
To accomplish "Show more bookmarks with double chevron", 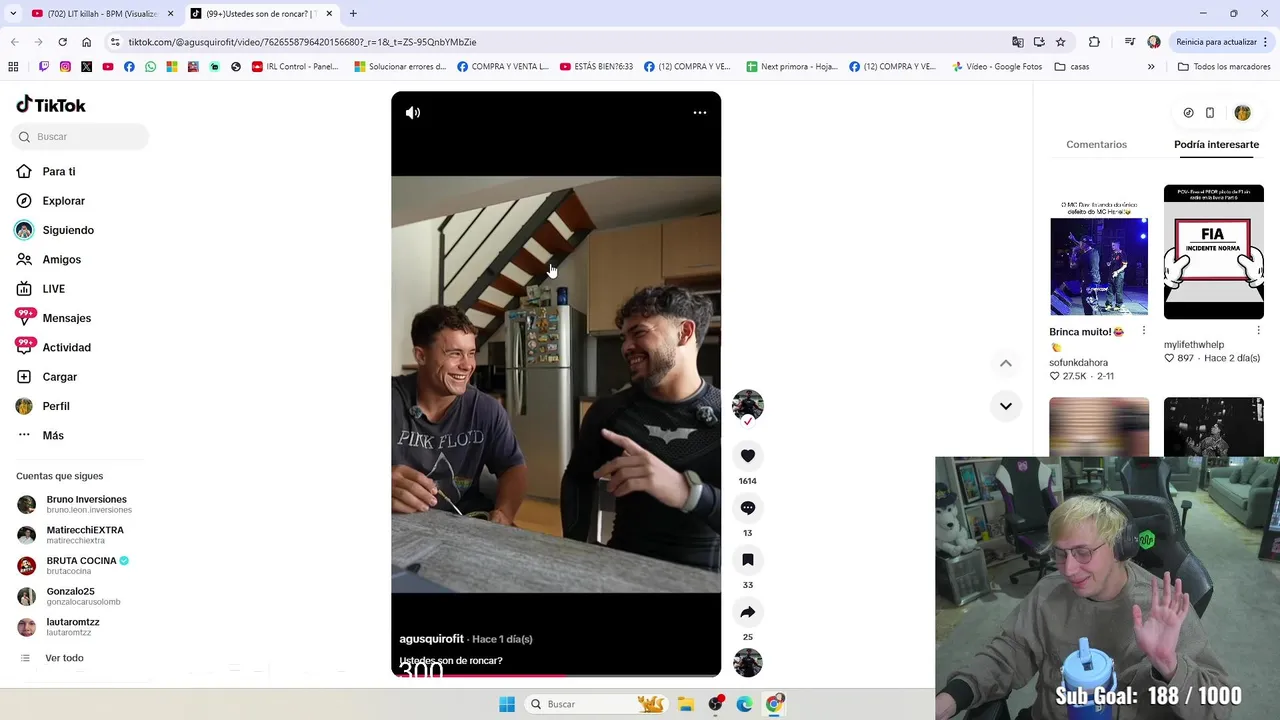I will coord(1151,67).
